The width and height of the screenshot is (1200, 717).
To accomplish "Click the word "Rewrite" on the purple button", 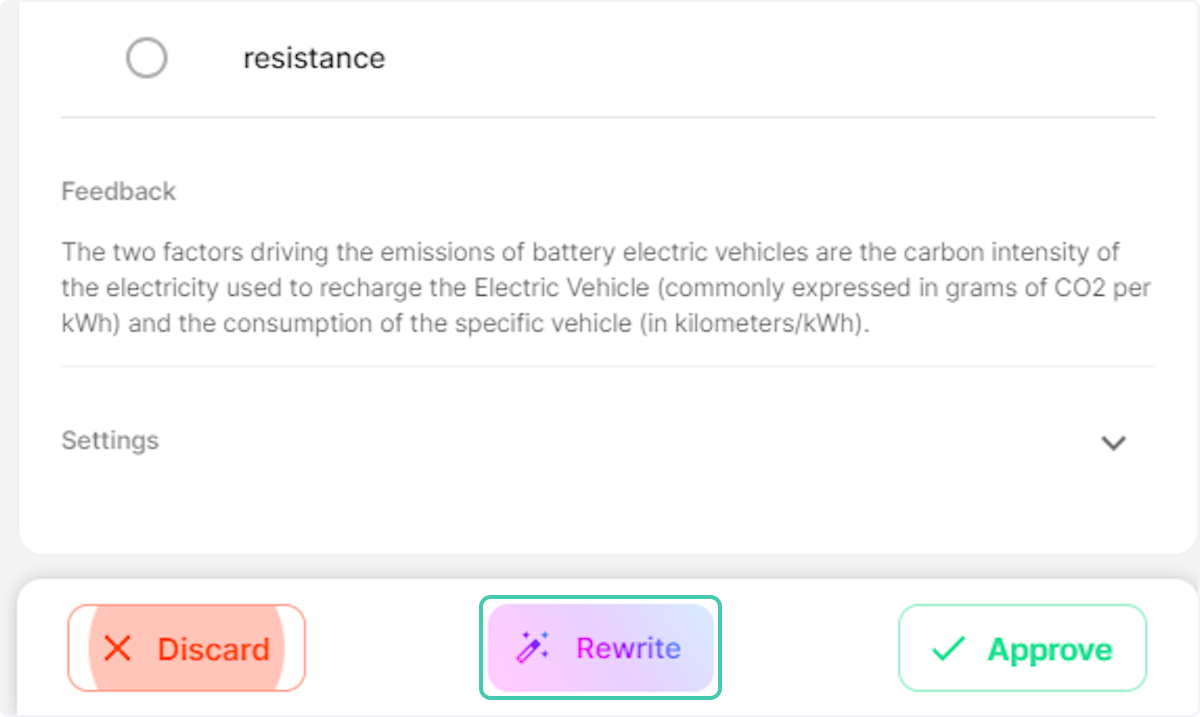I will tap(628, 648).
